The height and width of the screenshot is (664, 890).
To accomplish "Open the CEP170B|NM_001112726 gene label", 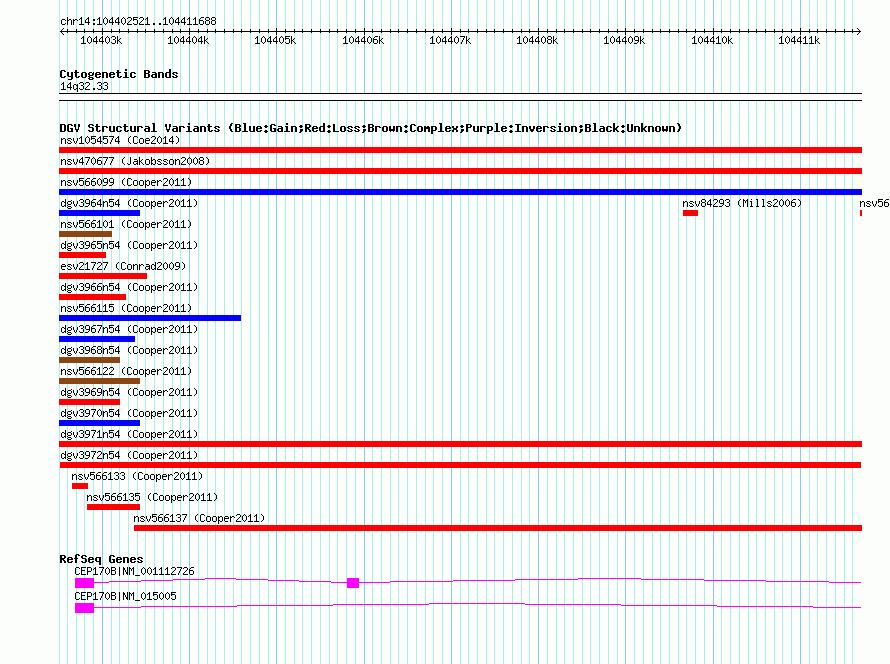I will tap(134, 571).
